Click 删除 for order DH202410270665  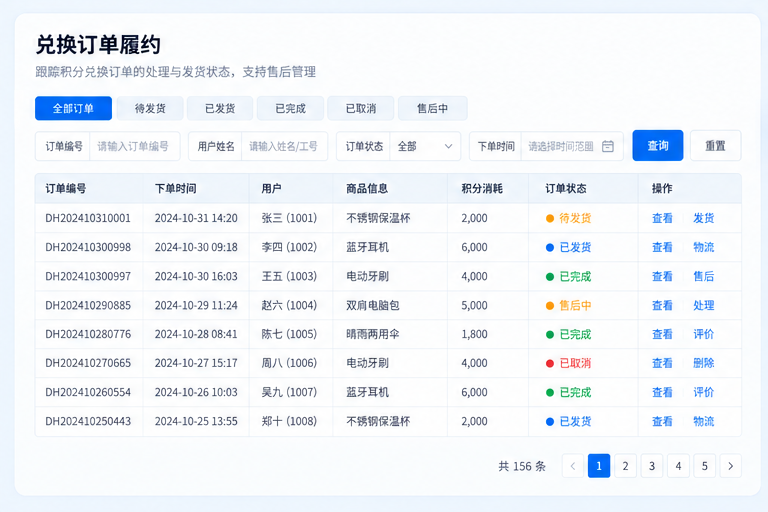(703, 363)
